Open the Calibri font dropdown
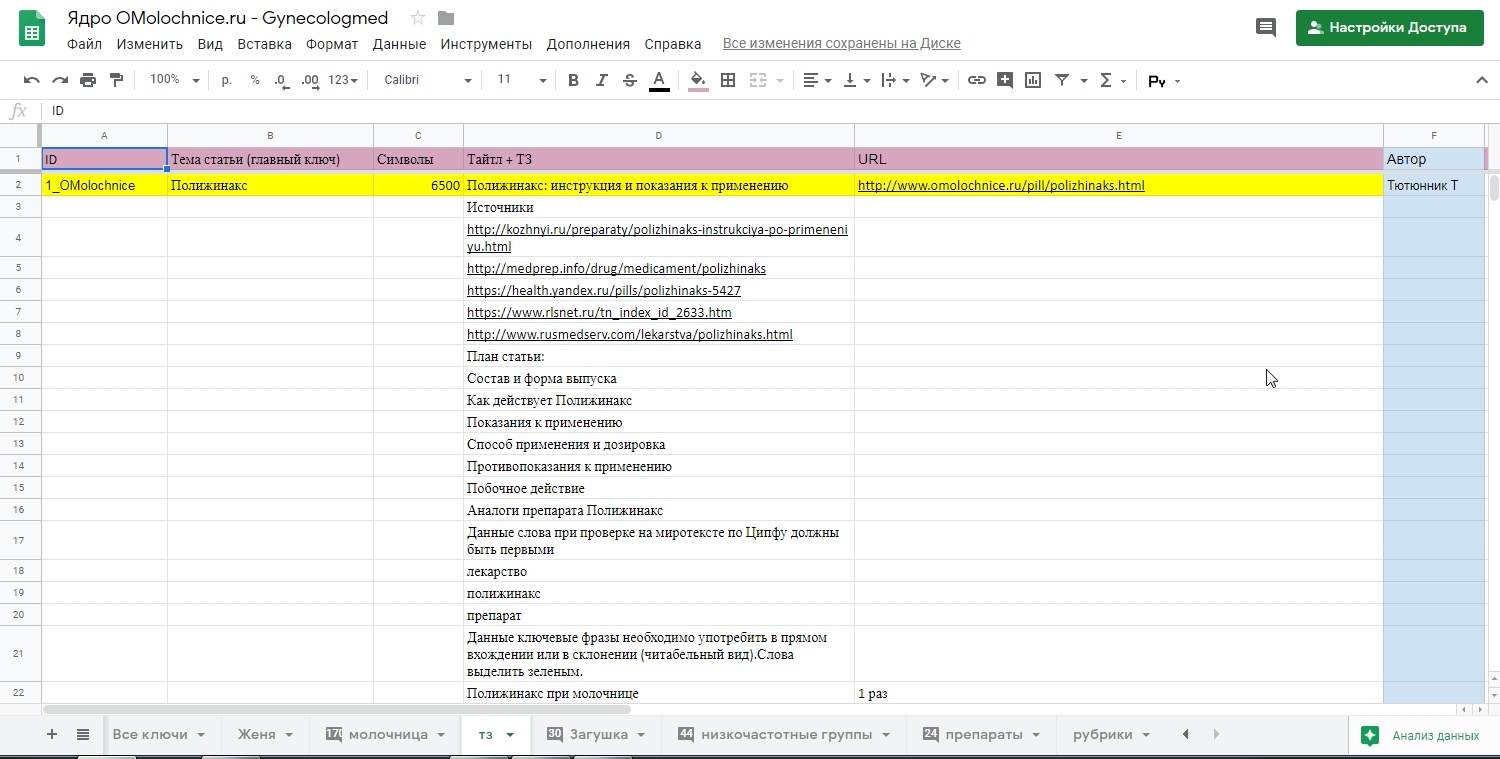1500x759 pixels. [428, 80]
